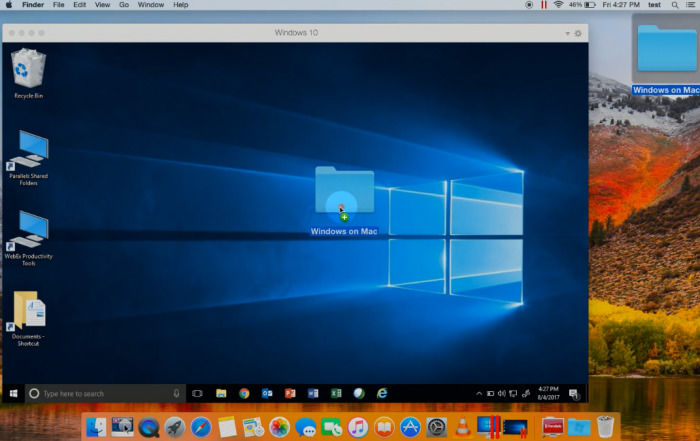Open the Apple menu
Screen dimensions: 700x441
[9, 5]
